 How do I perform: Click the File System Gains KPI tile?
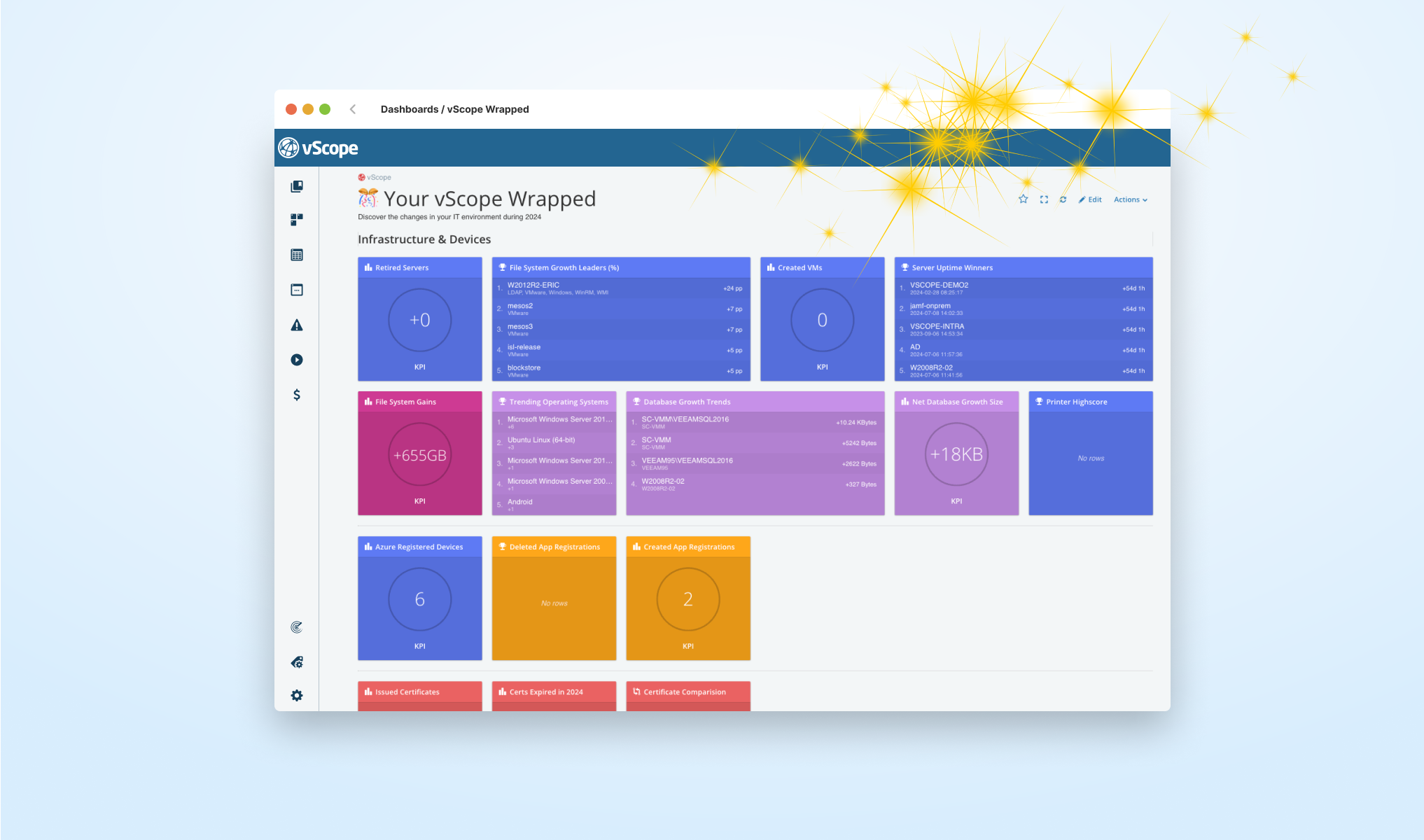(419, 454)
